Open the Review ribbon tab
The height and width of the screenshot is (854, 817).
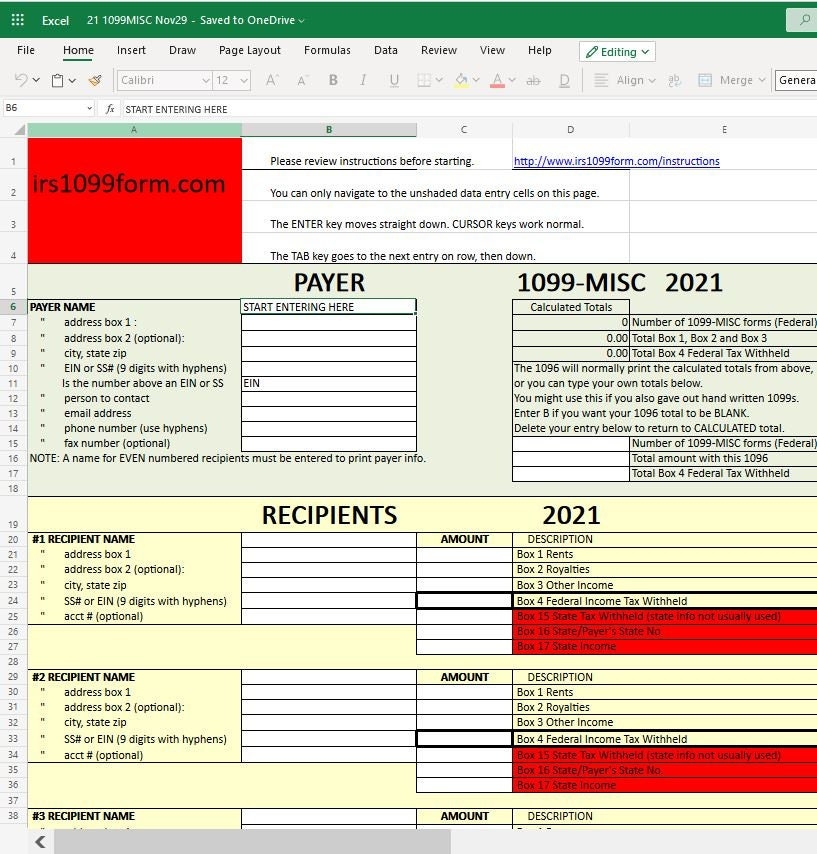[440, 50]
